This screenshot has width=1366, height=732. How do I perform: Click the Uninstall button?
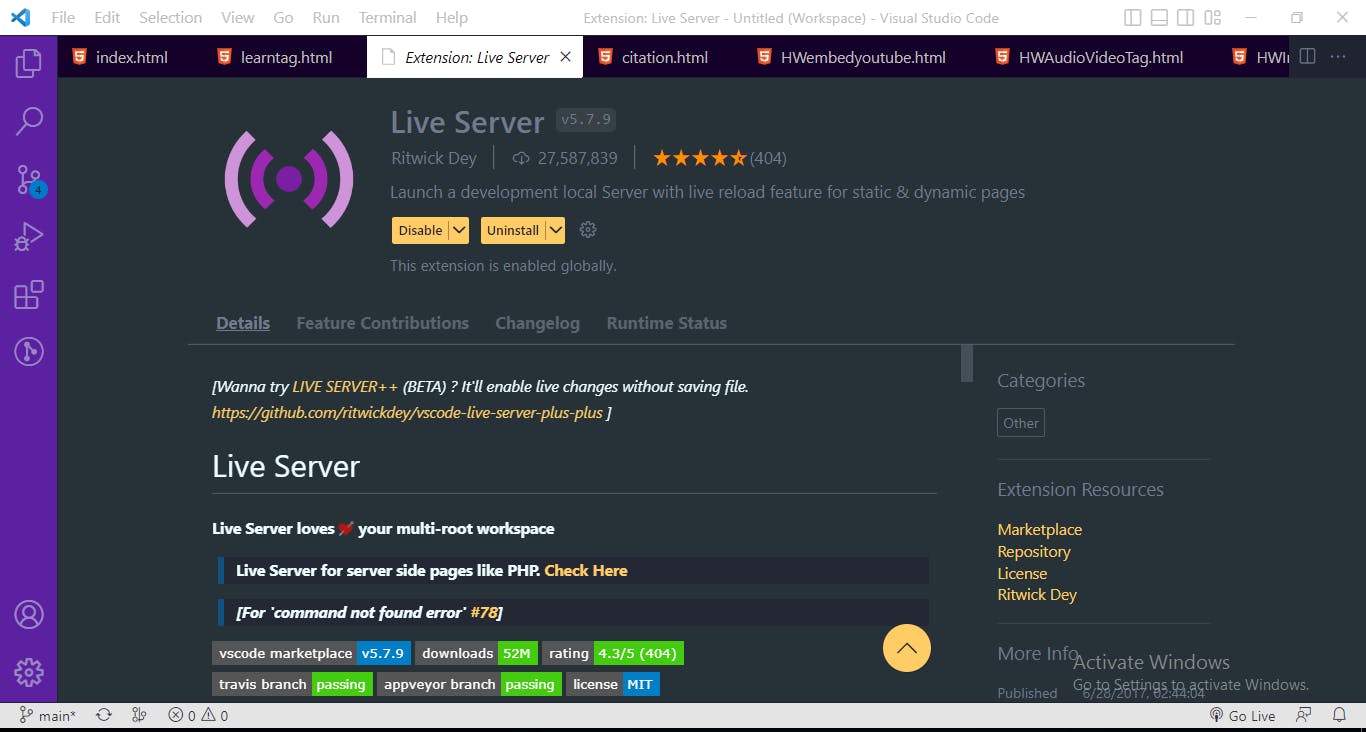pos(513,230)
